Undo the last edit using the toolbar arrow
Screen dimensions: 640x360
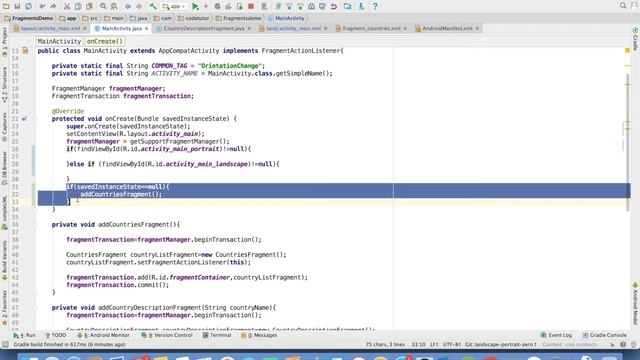[x=42, y=6]
